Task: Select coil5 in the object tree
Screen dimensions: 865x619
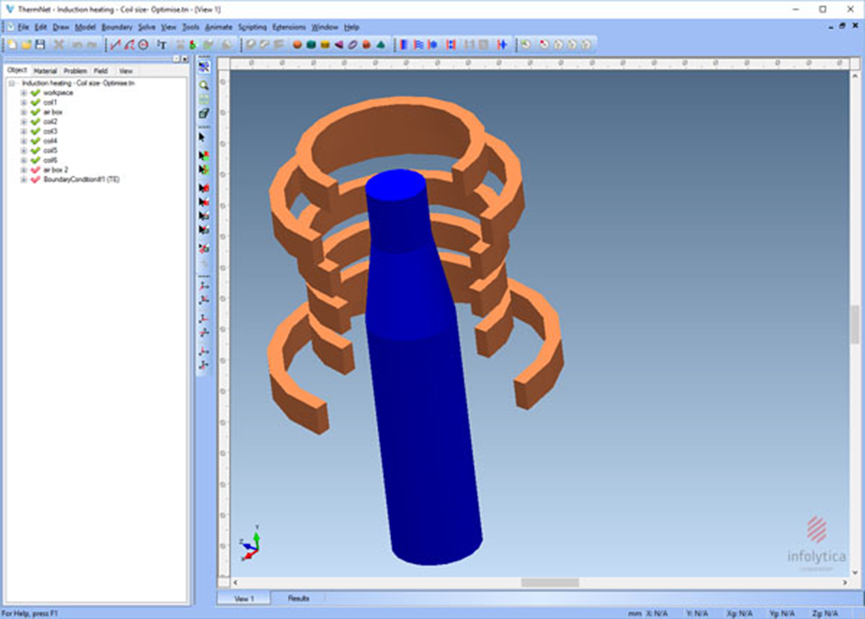Action: pos(50,150)
